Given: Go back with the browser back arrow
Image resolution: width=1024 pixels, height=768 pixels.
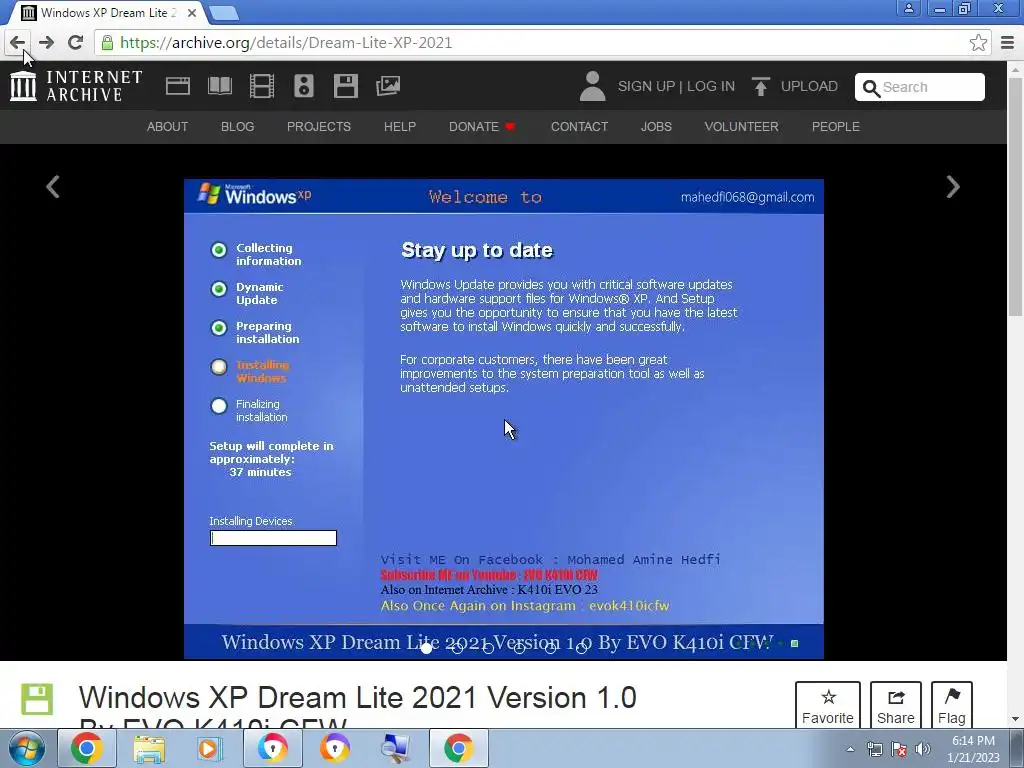Looking at the screenshot, I should (17, 43).
